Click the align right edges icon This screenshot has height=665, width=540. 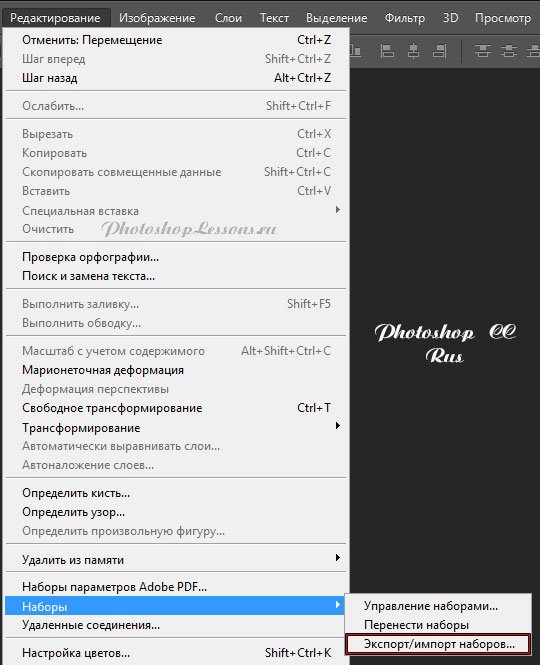[439, 51]
